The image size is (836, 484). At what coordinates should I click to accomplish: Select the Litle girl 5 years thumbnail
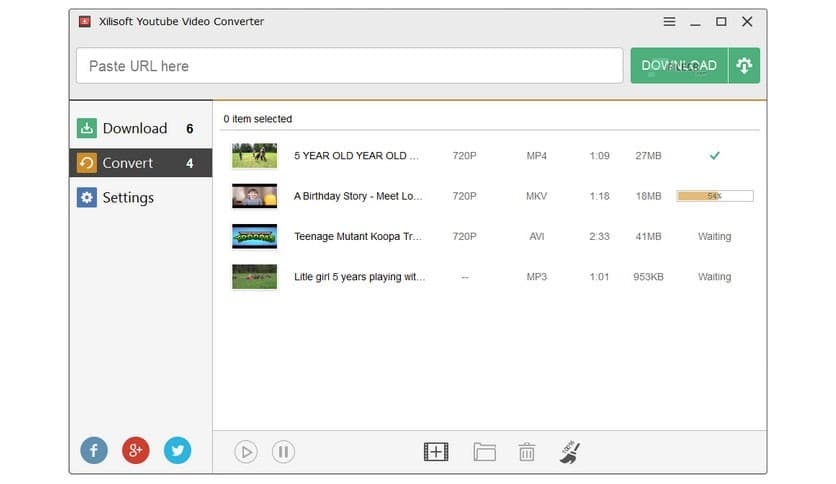(254, 277)
